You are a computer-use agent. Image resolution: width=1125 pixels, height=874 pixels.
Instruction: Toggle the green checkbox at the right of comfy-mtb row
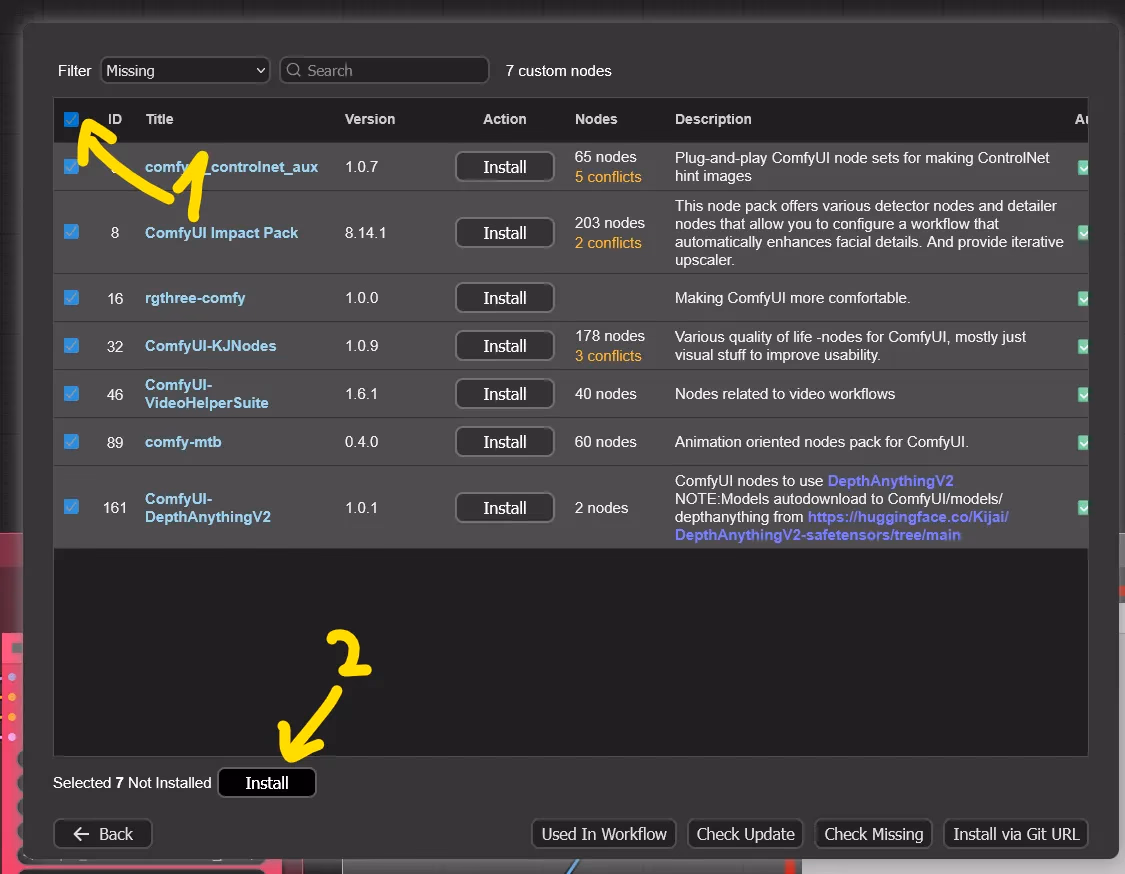[1081, 441]
